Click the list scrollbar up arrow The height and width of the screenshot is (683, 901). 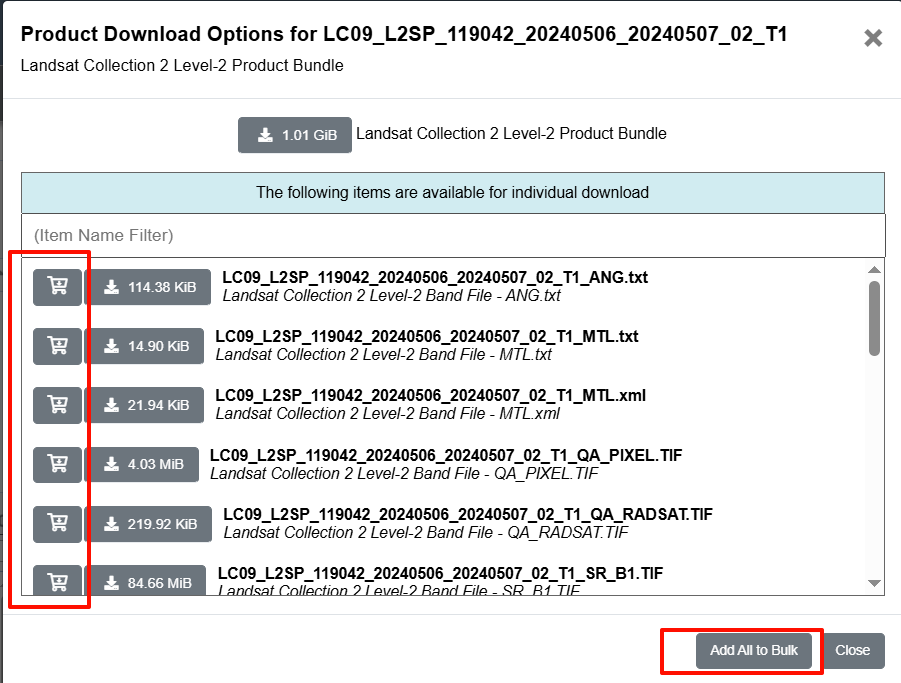pyautogui.click(x=875, y=269)
